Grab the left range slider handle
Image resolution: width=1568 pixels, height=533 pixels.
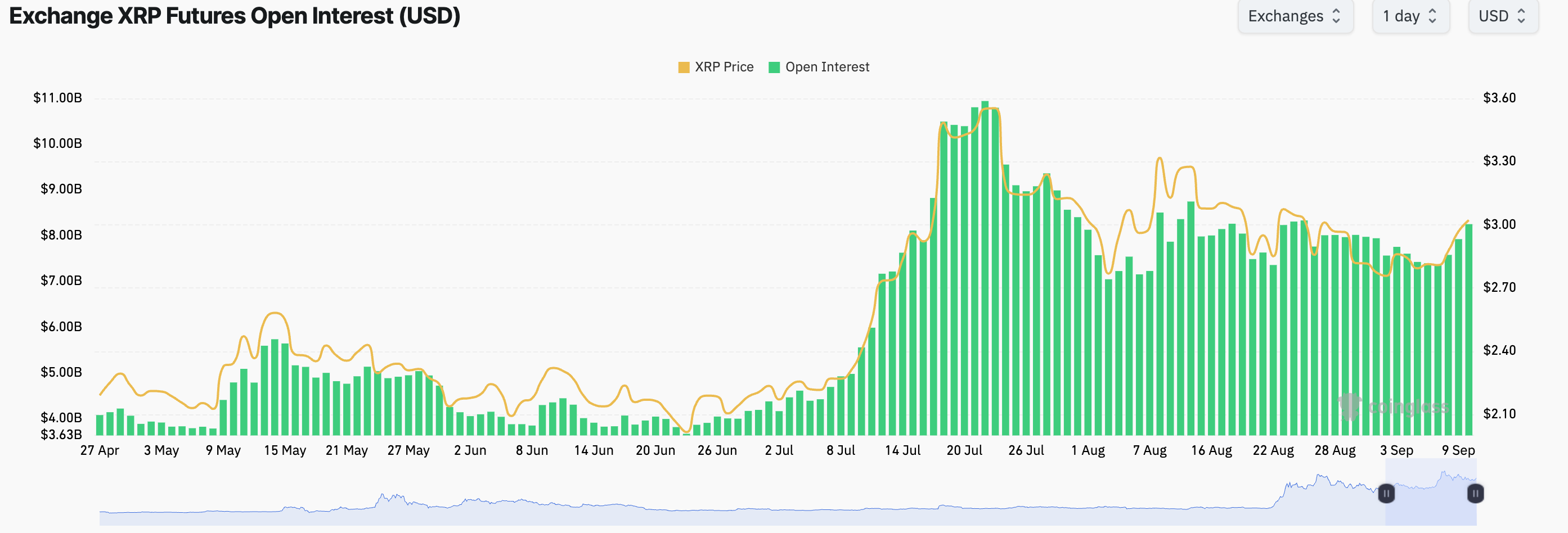1386,493
